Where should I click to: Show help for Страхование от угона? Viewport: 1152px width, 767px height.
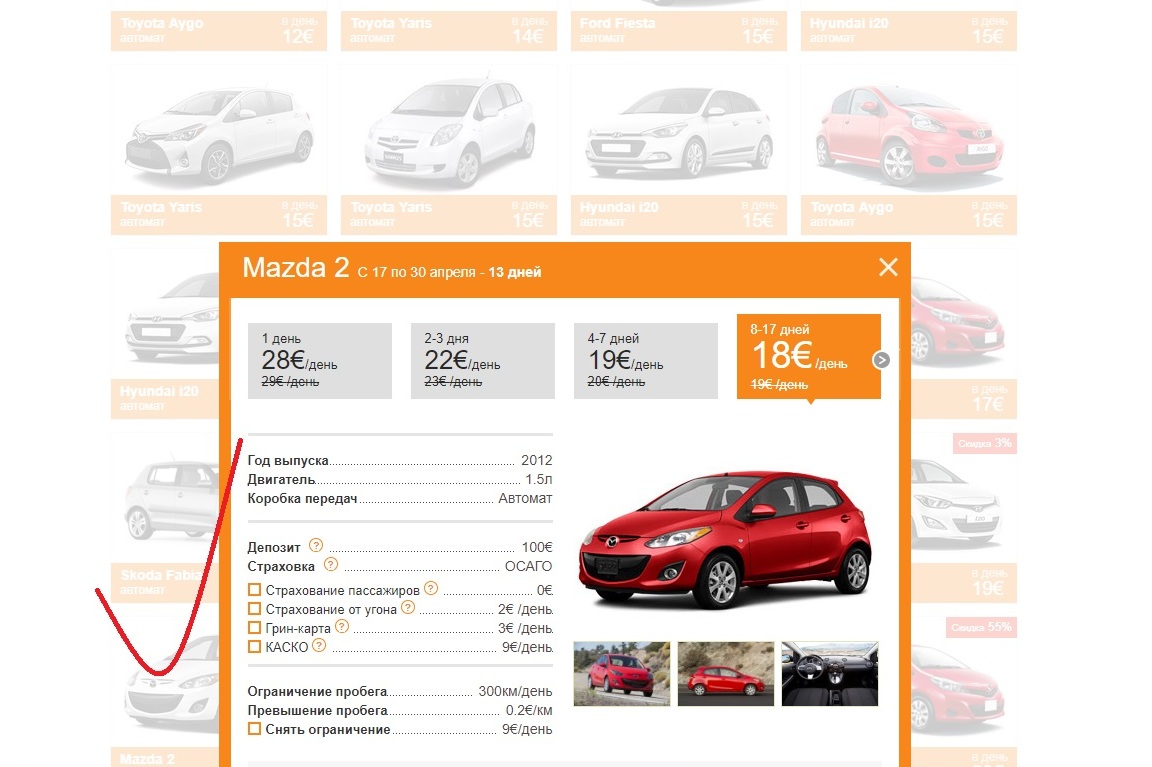tap(408, 608)
